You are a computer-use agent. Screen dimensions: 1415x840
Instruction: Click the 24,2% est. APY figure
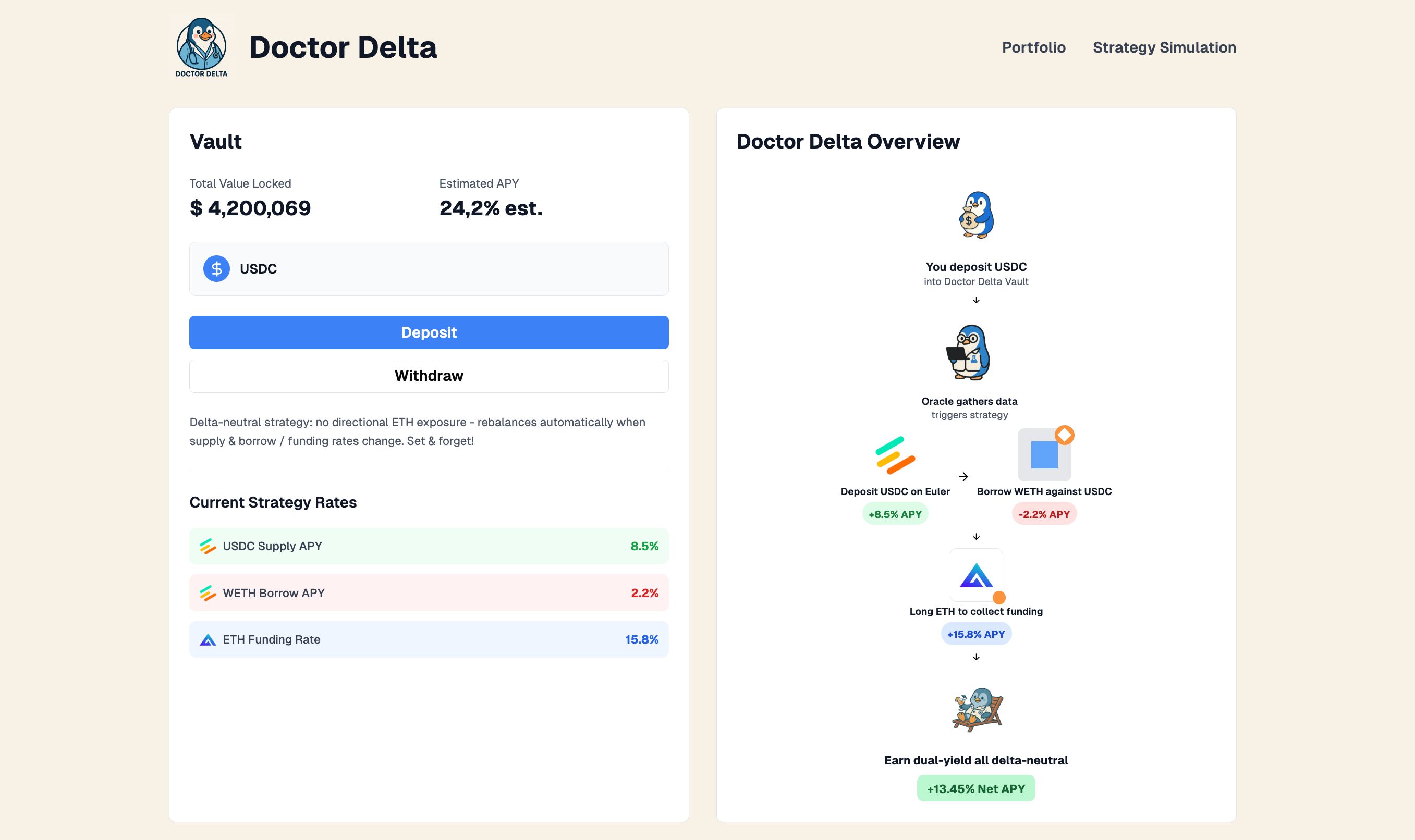point(491,208)
